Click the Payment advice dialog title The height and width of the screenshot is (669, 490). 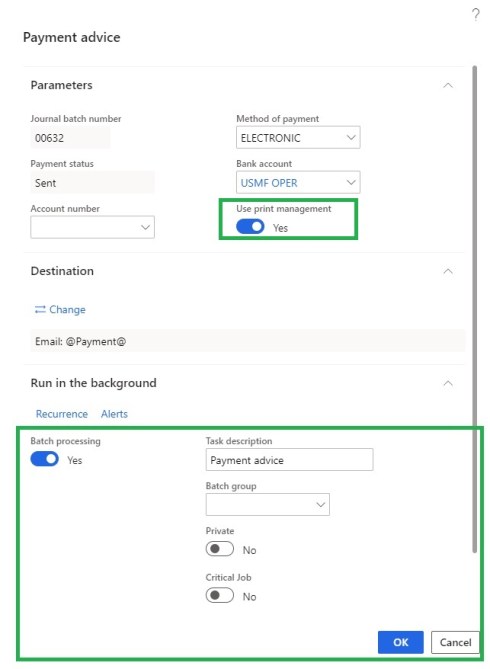pos(72,37)
